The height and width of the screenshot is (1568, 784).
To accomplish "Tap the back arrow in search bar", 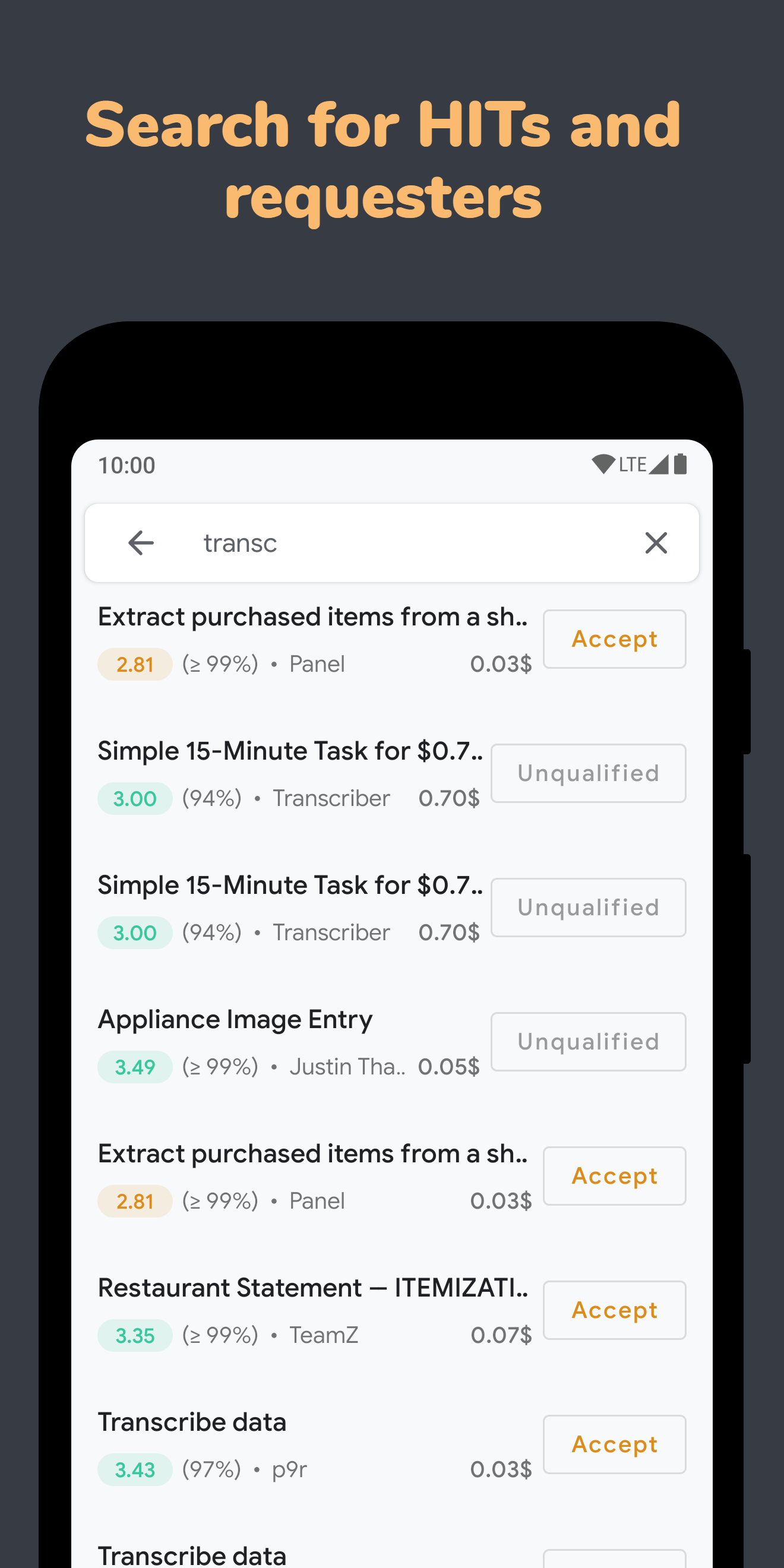I will click(x=141, y=542).
